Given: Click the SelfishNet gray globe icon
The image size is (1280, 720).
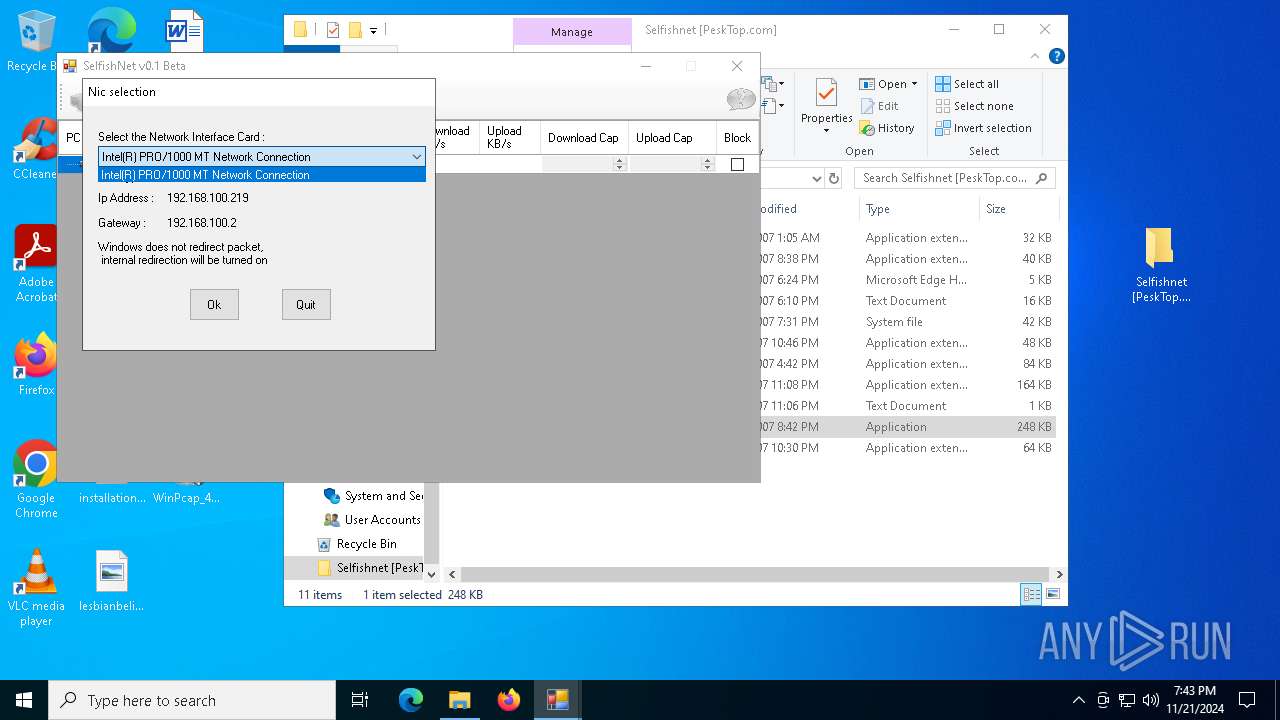Looking at the screenshot, I should [741, 99].
